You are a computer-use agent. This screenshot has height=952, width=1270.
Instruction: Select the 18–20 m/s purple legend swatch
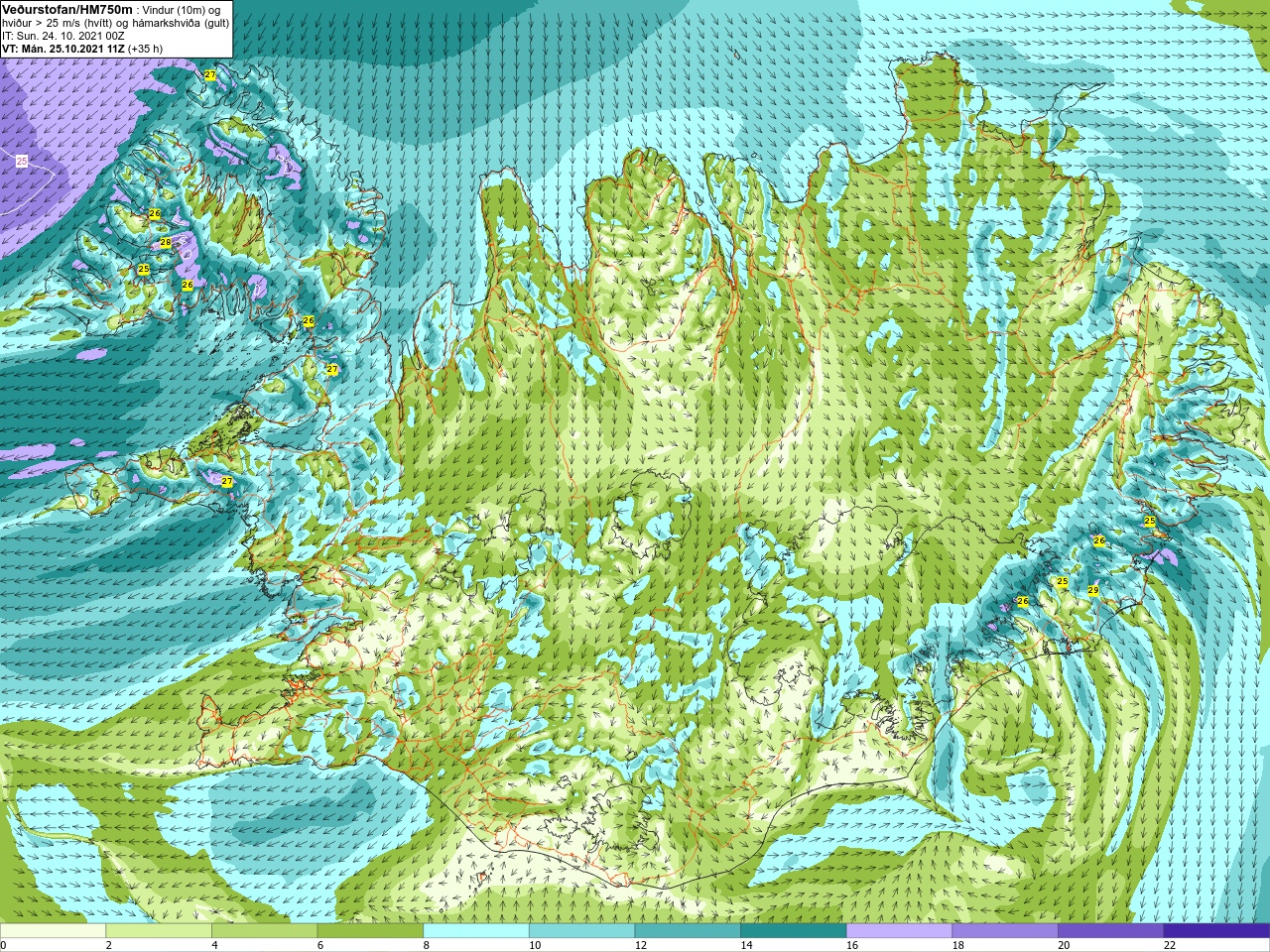[1005, 931]
